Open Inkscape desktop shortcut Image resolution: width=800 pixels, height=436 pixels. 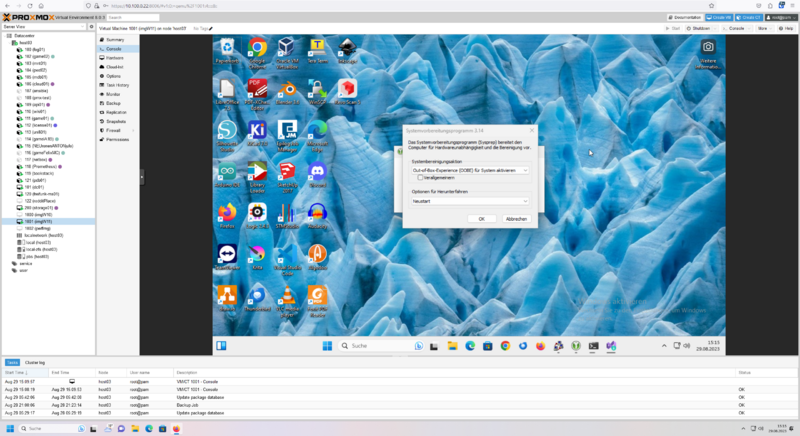(347, 51)
